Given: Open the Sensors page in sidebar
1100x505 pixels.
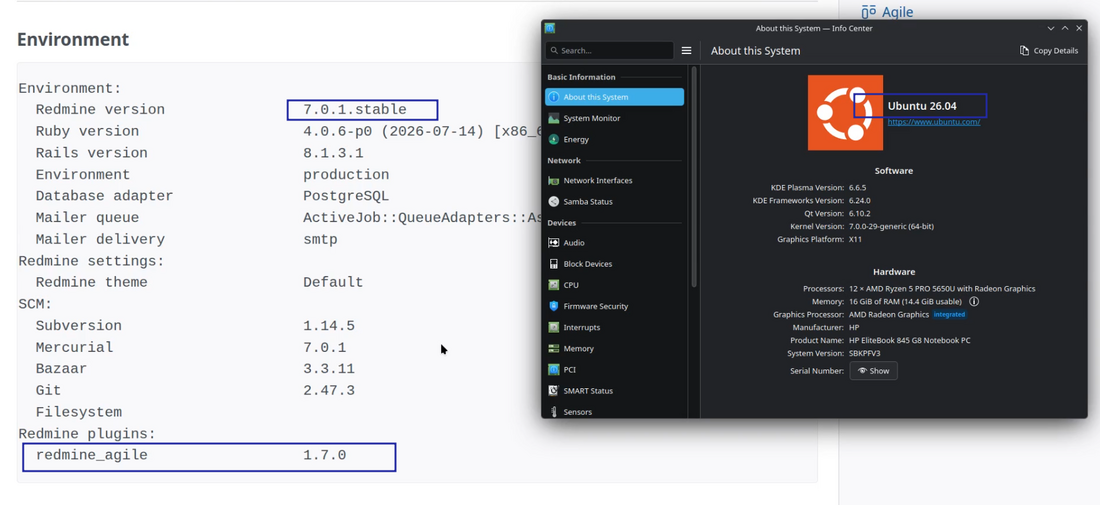Looking at the screenshot, I should point(615,412).
